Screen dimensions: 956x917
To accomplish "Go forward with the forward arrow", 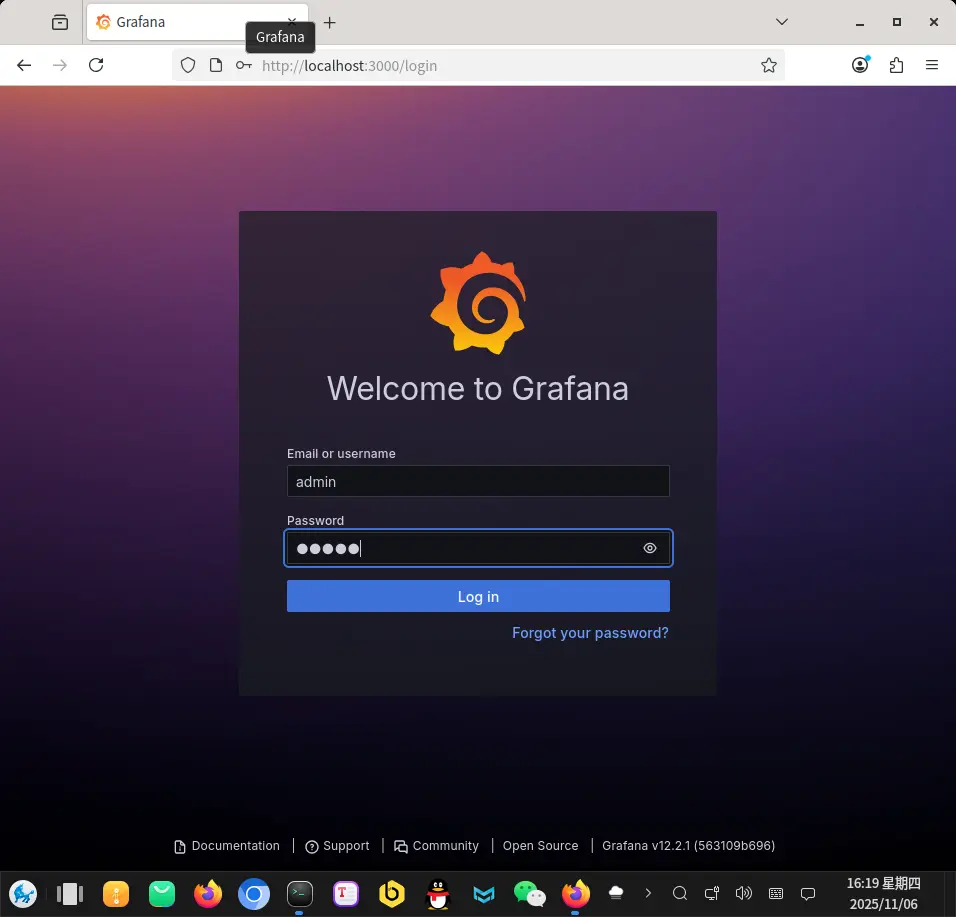I will coord(60,65).
